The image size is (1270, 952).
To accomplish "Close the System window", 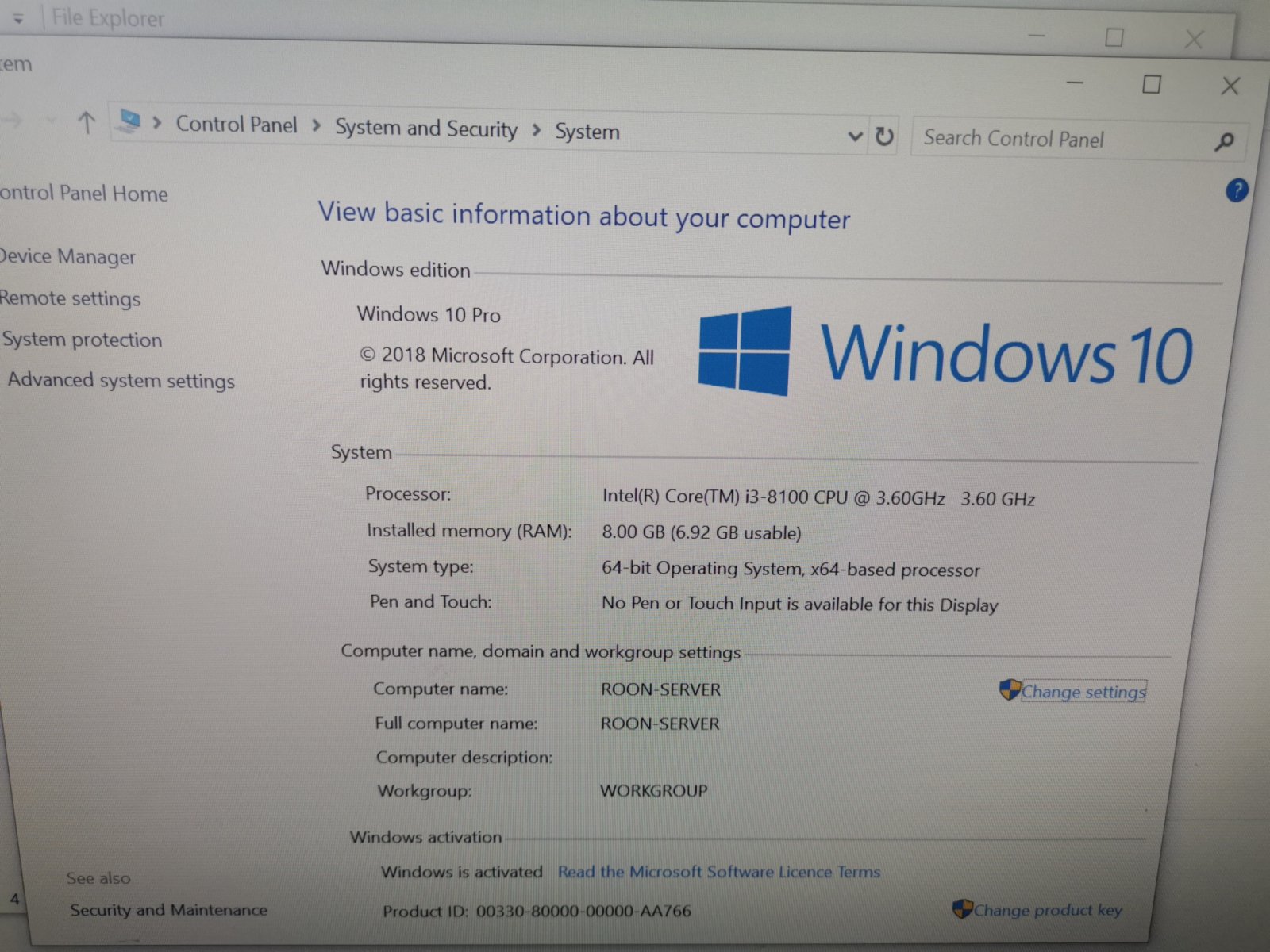I will click(x=1230, y=86).
